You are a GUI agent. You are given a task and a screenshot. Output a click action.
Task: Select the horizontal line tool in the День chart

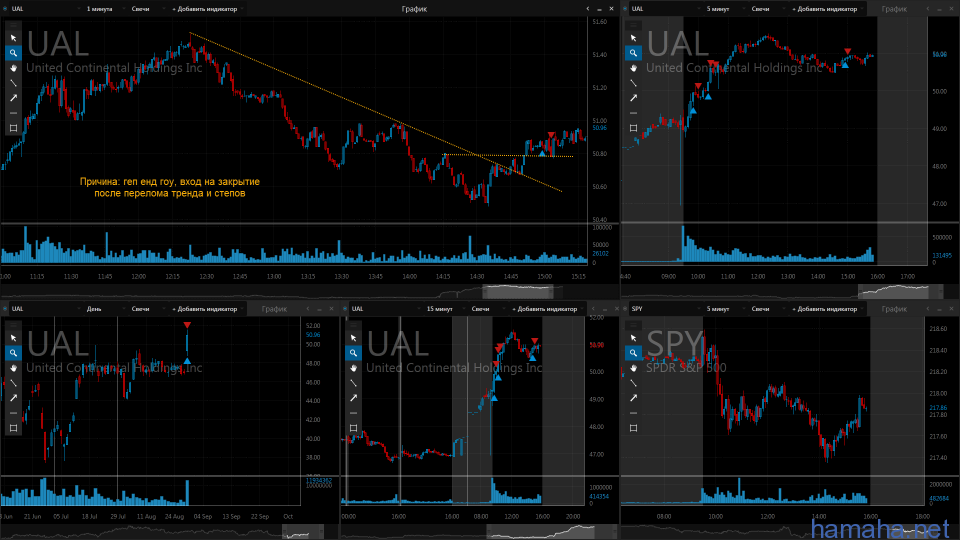(x=13, y=413)
